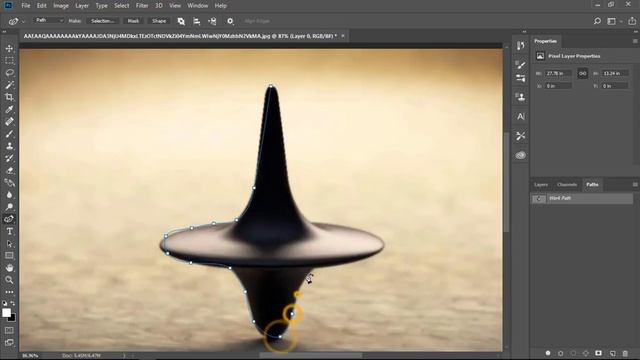Click the Shape button in options bar

point(159,21)
